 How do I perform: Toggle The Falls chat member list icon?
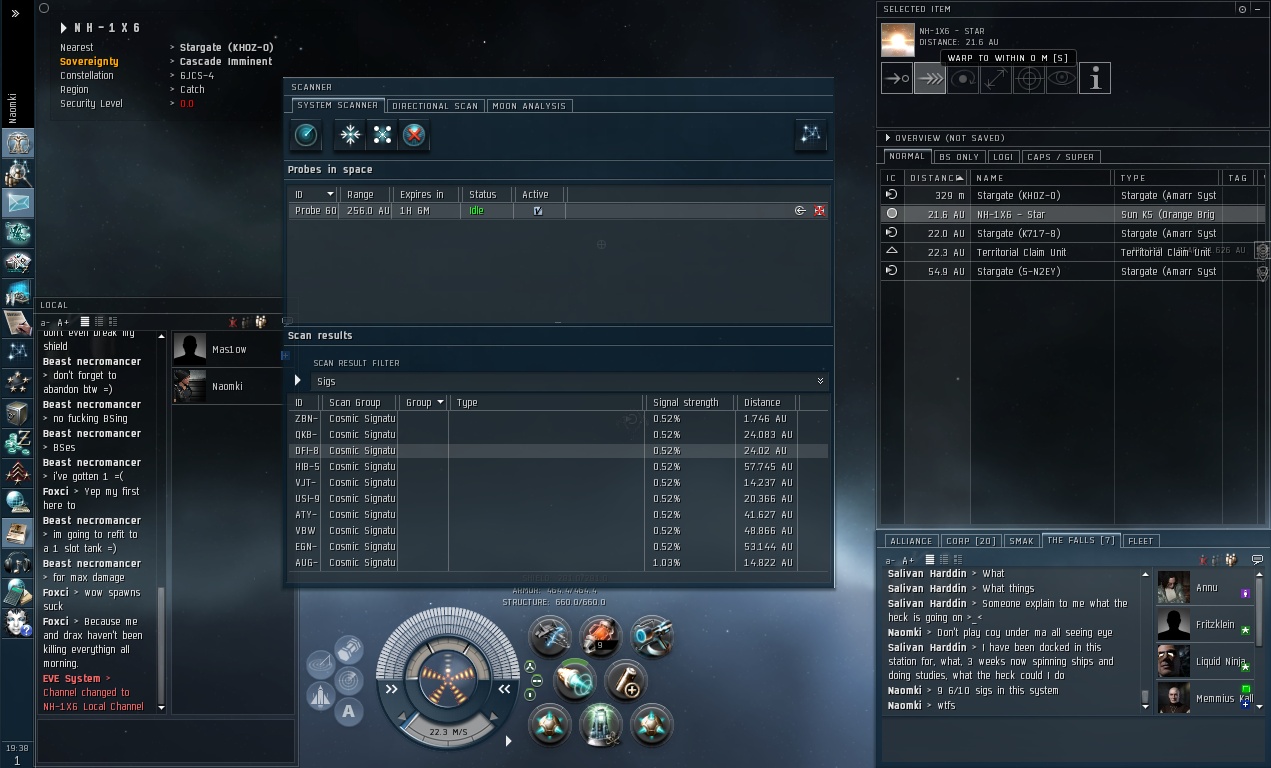click(1232, 559)
